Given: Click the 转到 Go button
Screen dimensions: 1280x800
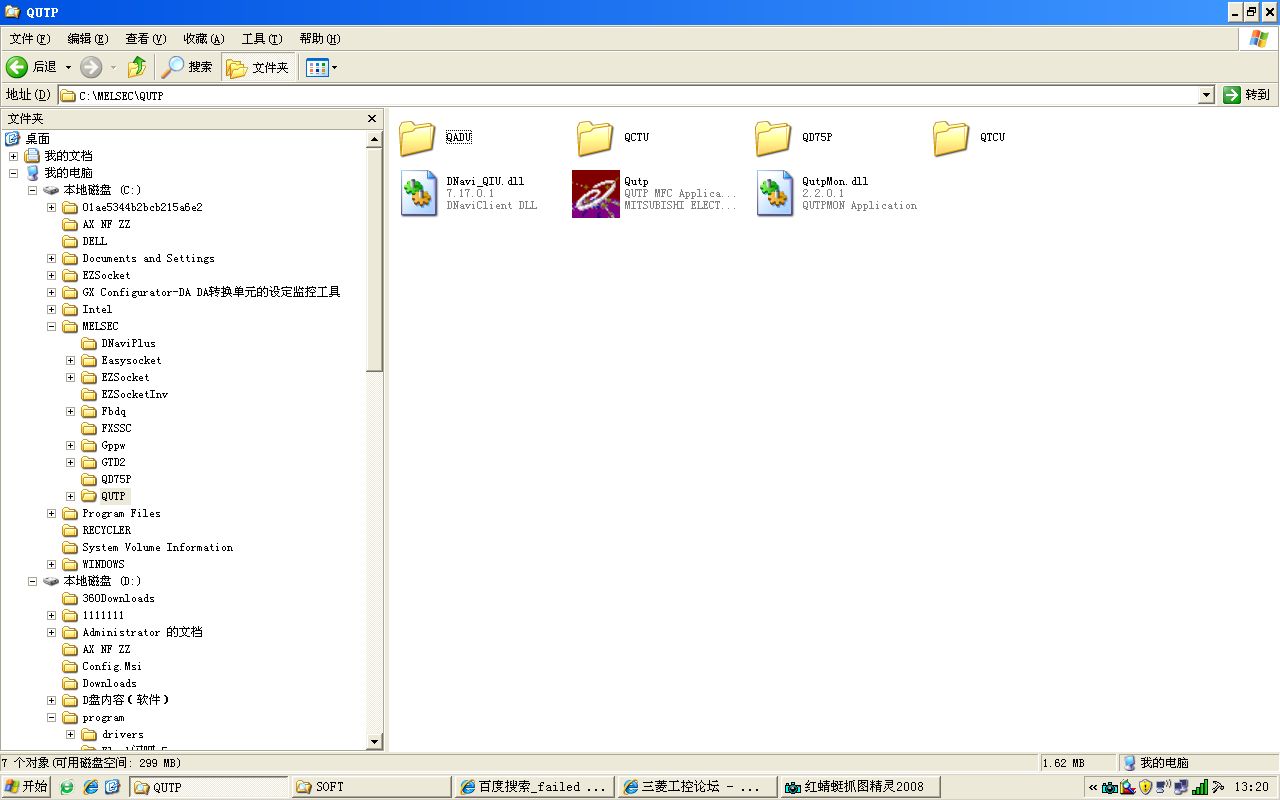Looking at the screenshot, I should pyautogui.click(x=1246, y=95).
